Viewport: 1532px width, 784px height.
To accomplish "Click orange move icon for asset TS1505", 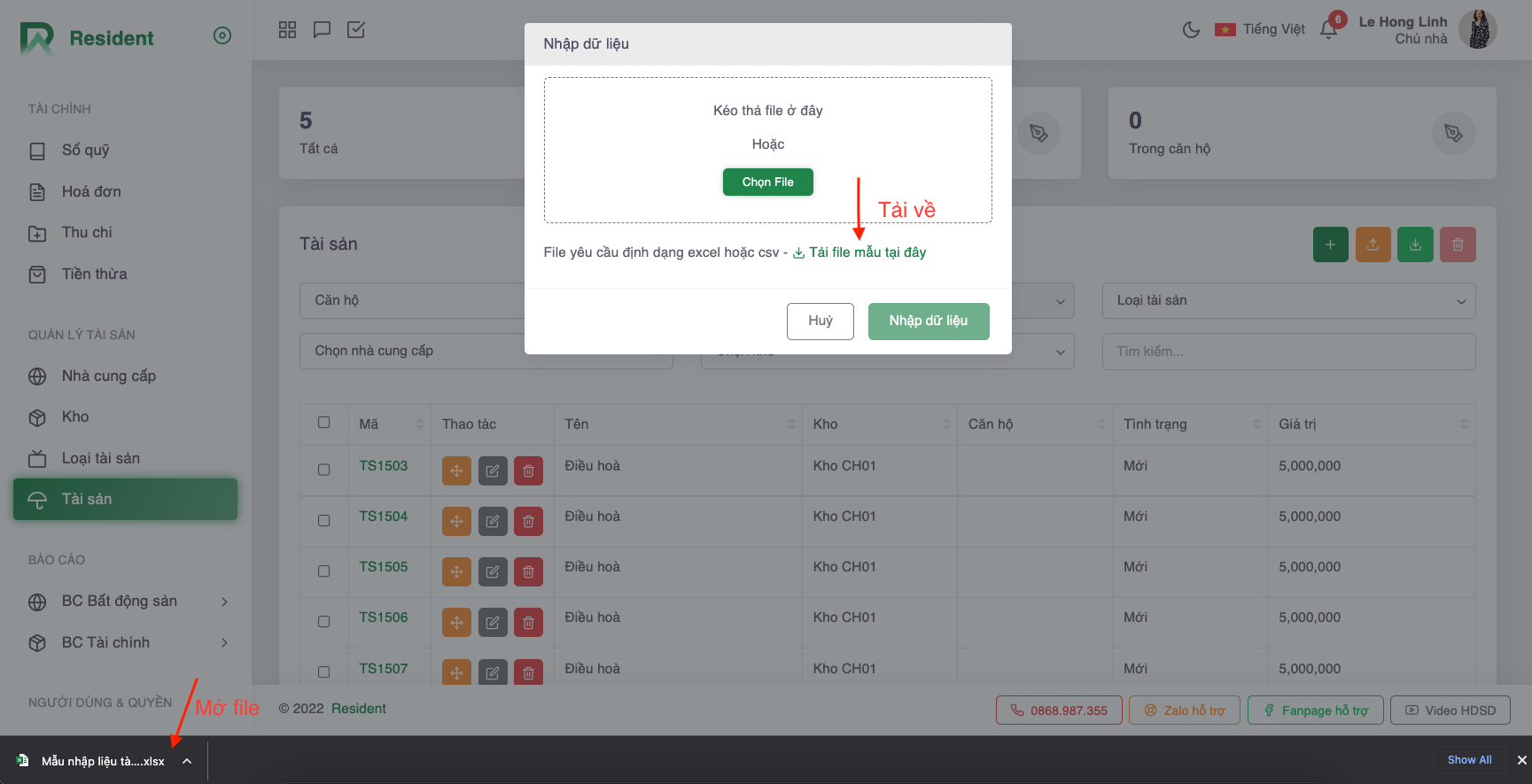I will pos(456,572).
